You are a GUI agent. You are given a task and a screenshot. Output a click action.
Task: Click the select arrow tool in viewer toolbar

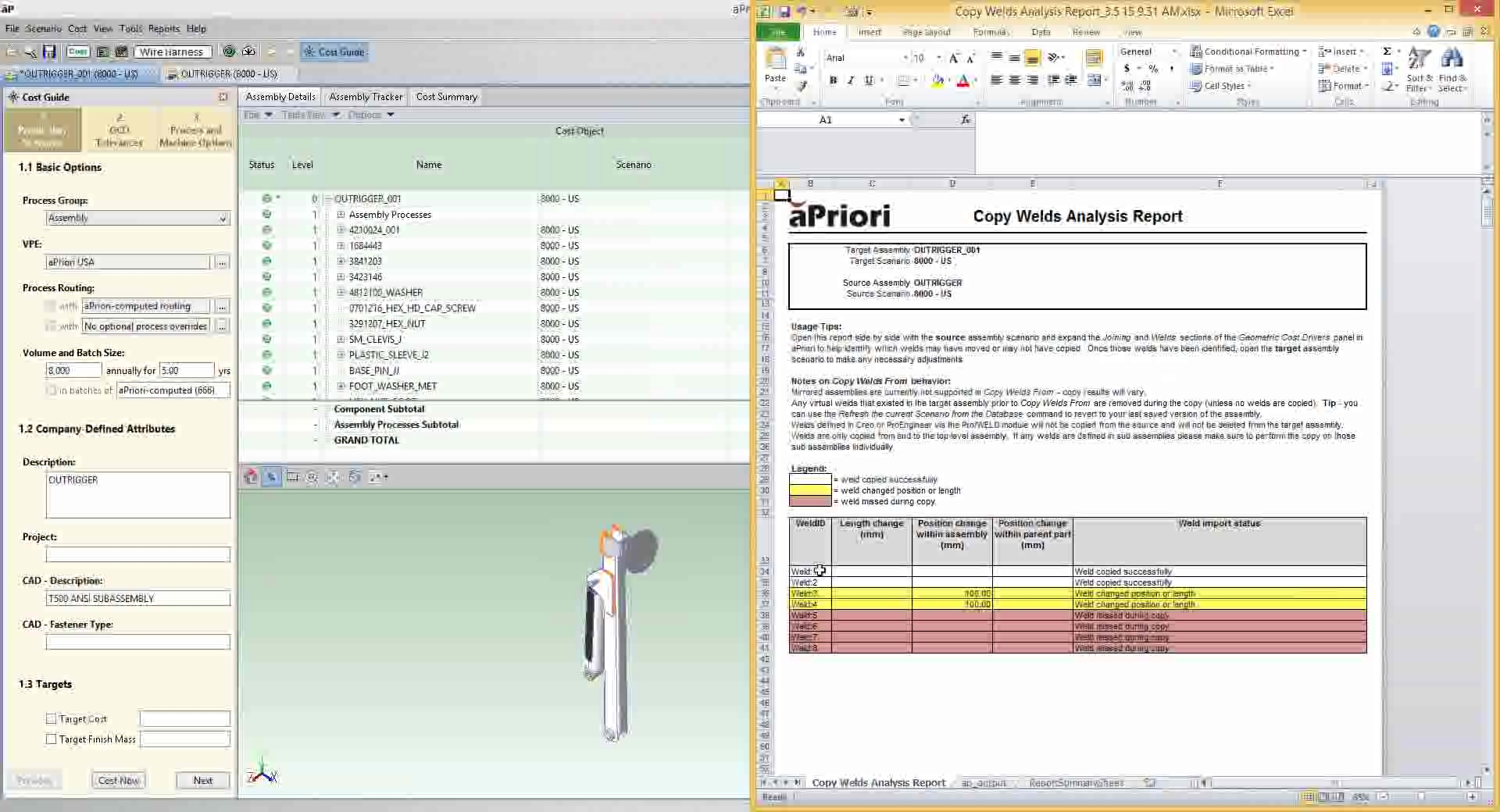point(271,477)
